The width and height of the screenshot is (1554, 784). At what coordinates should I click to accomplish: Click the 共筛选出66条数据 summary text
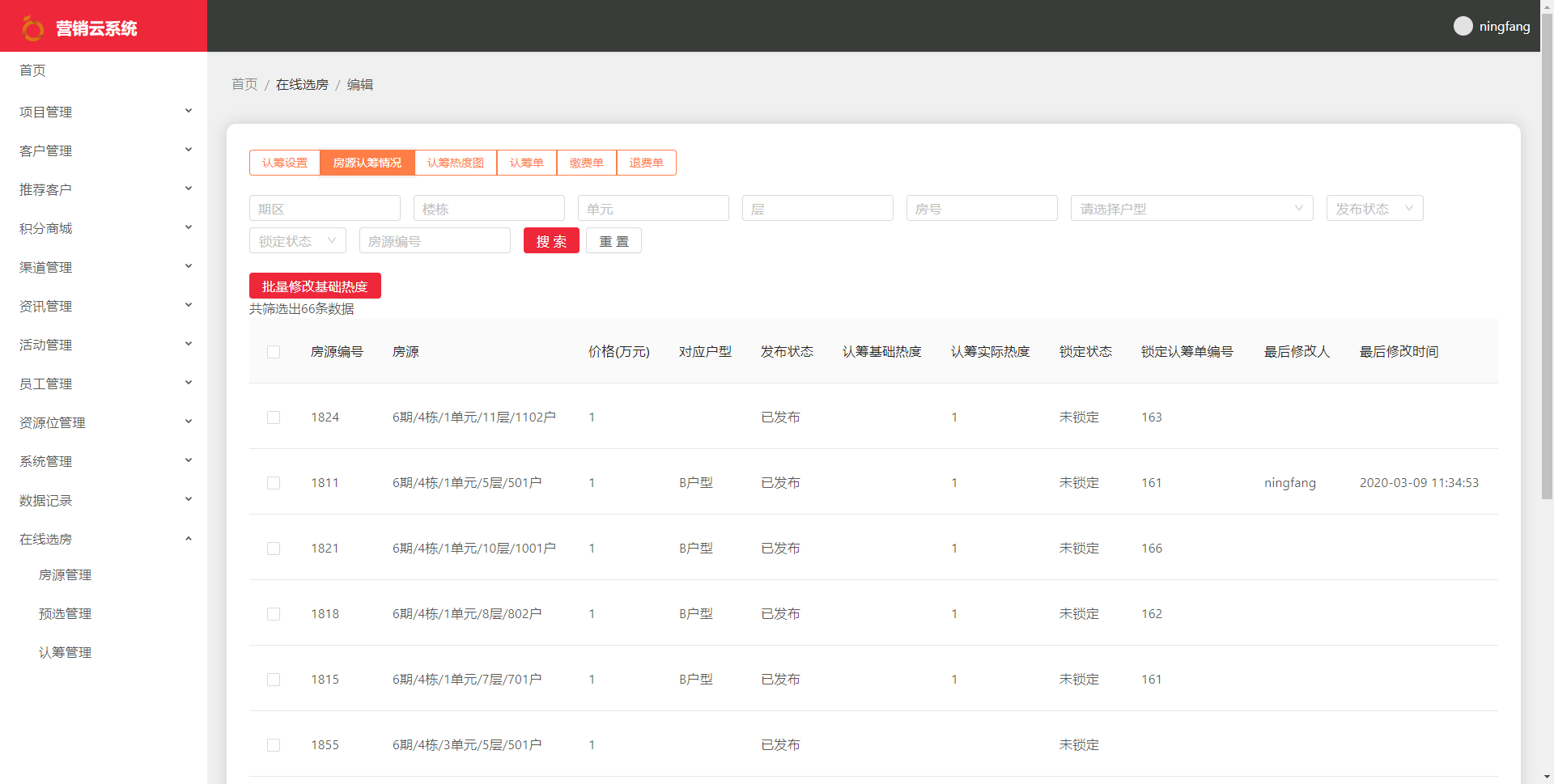click(x=302, y=309)
